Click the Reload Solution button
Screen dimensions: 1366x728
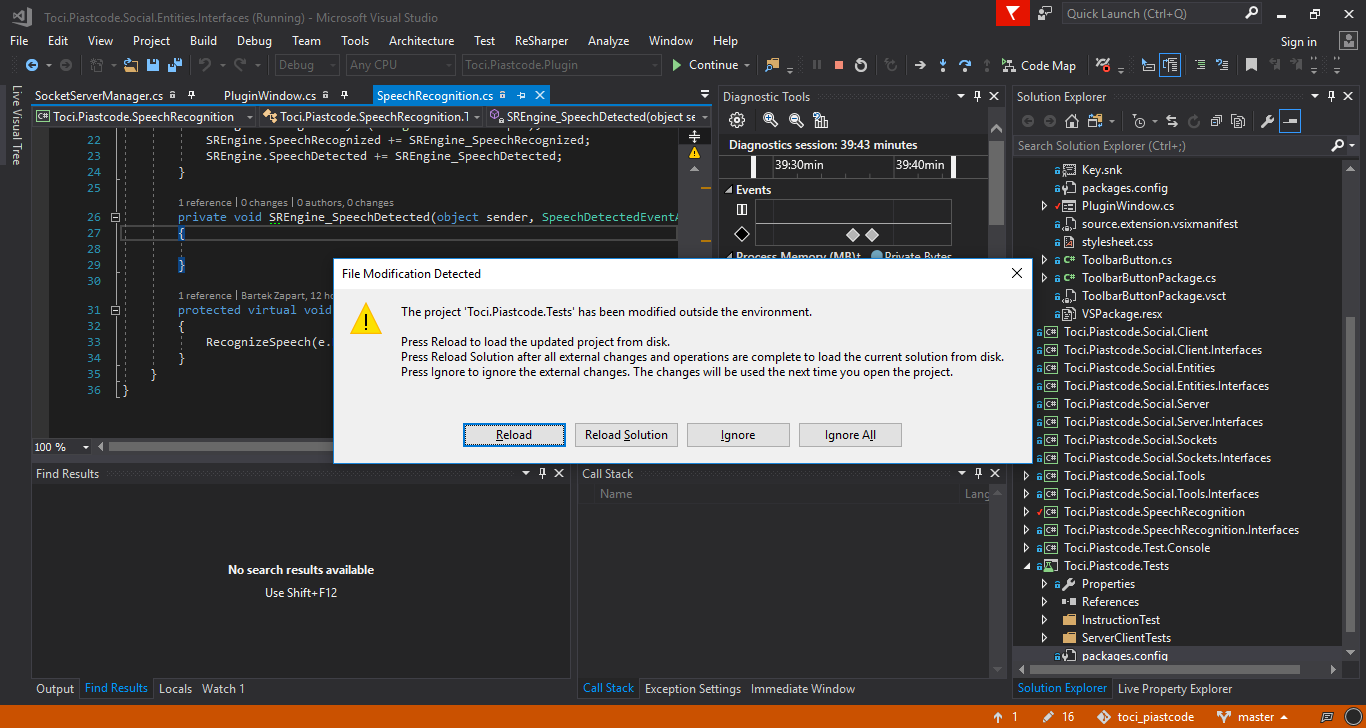626,435
